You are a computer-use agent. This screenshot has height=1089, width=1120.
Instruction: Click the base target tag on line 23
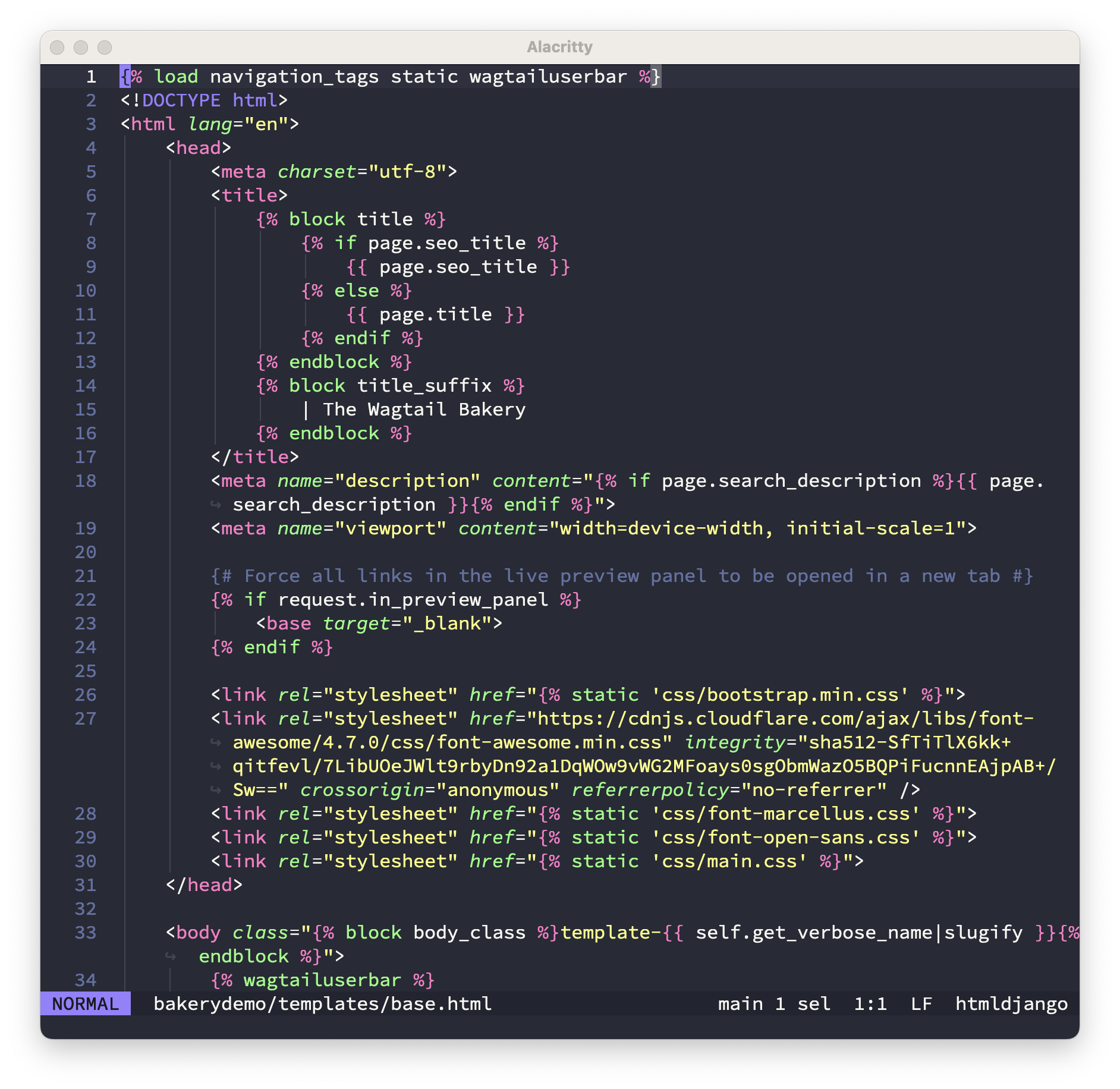(x=379, y=624)
